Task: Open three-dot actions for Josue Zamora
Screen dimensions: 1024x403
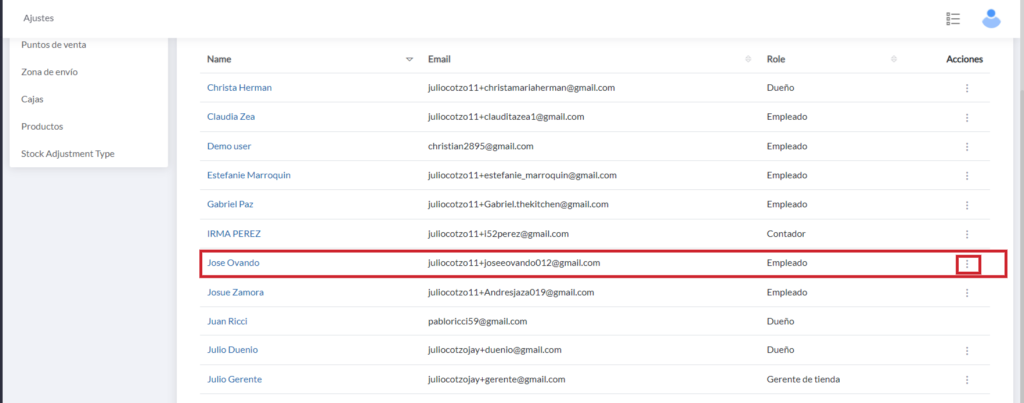Action: click(967, 293)
